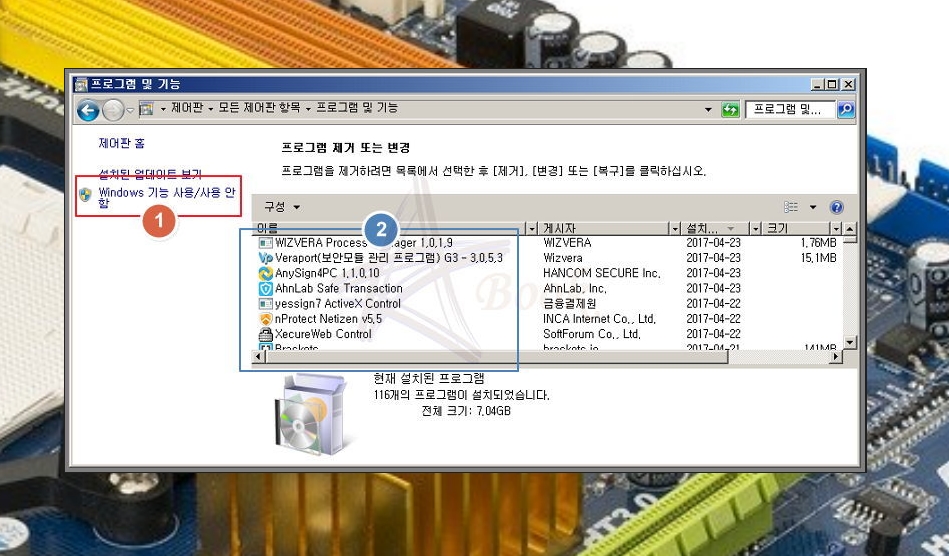
Task: Click the control panel icon in address bar
Action: click(146, 110)
